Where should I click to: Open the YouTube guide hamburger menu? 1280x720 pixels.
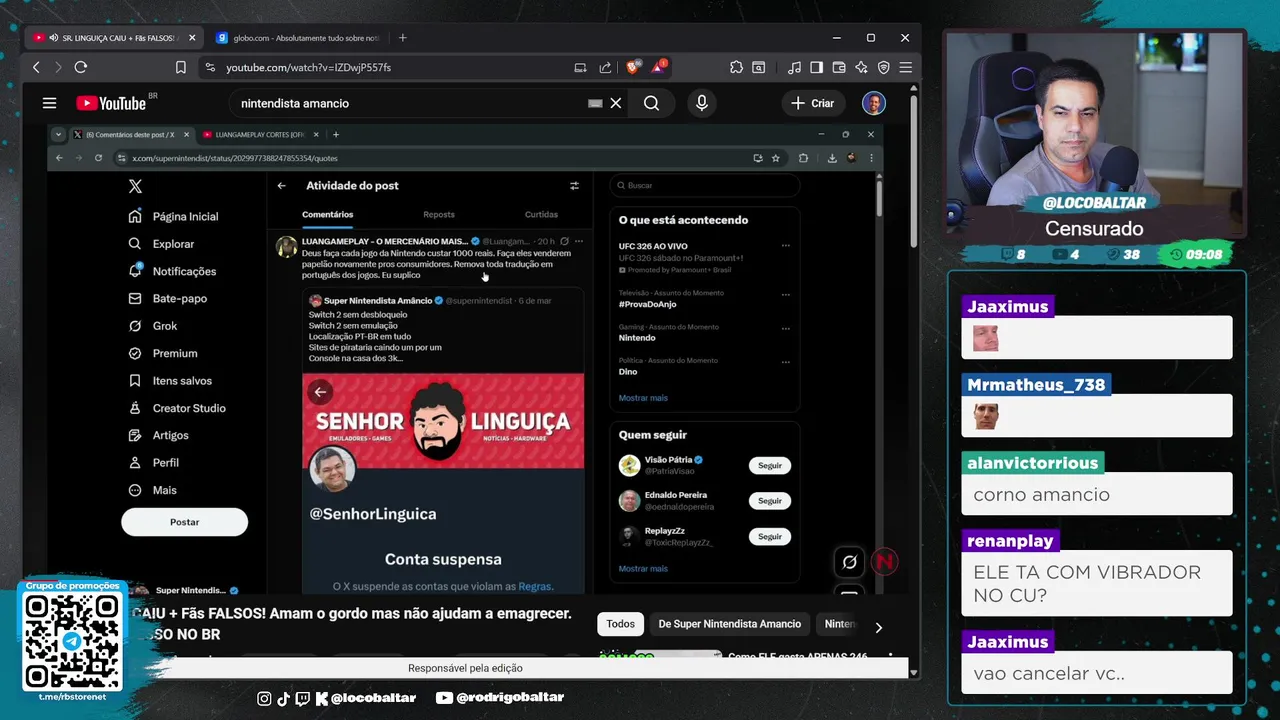point(49,103)
